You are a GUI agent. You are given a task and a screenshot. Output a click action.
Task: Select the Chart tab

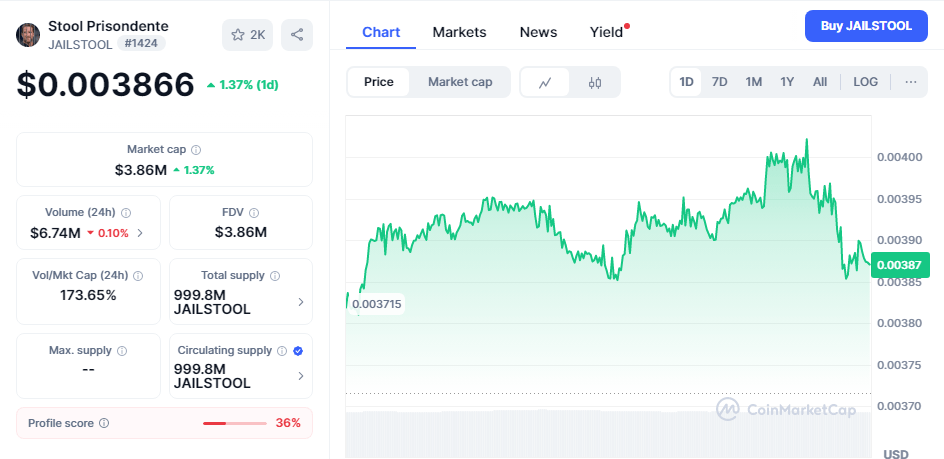[x=381, y=32]
